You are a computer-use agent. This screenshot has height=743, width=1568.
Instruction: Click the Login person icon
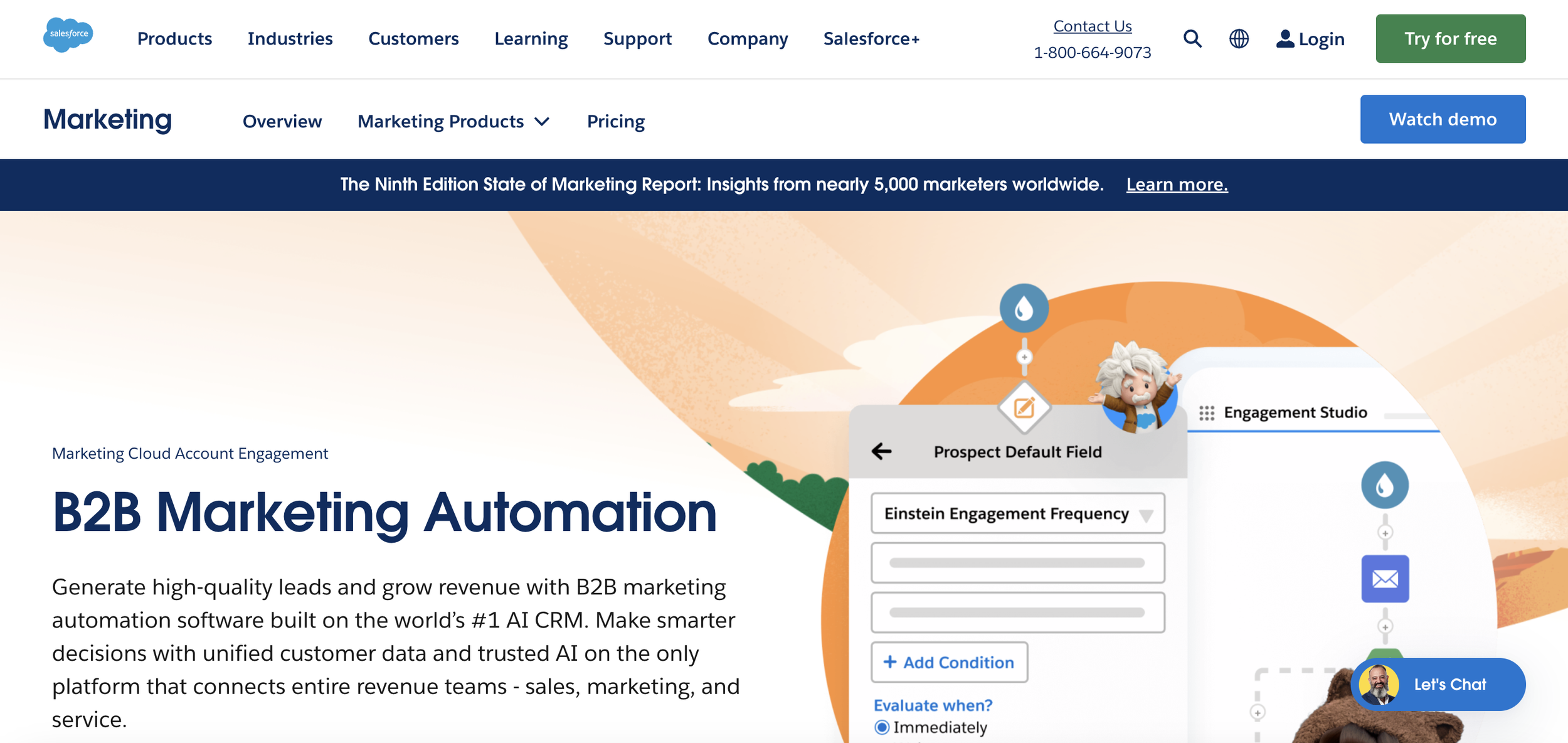[1285, 39]
